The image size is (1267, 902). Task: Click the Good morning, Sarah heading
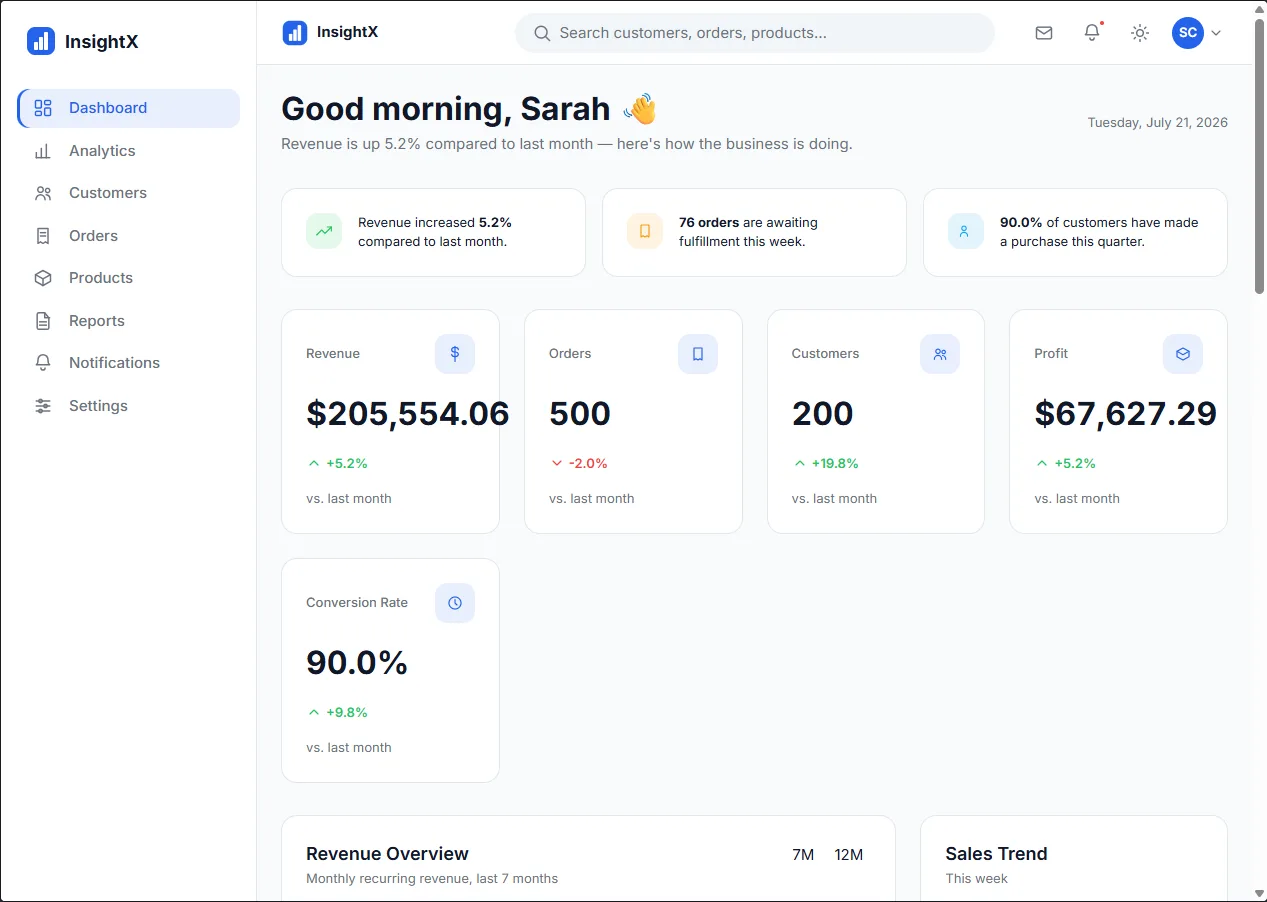click(469, 109)
